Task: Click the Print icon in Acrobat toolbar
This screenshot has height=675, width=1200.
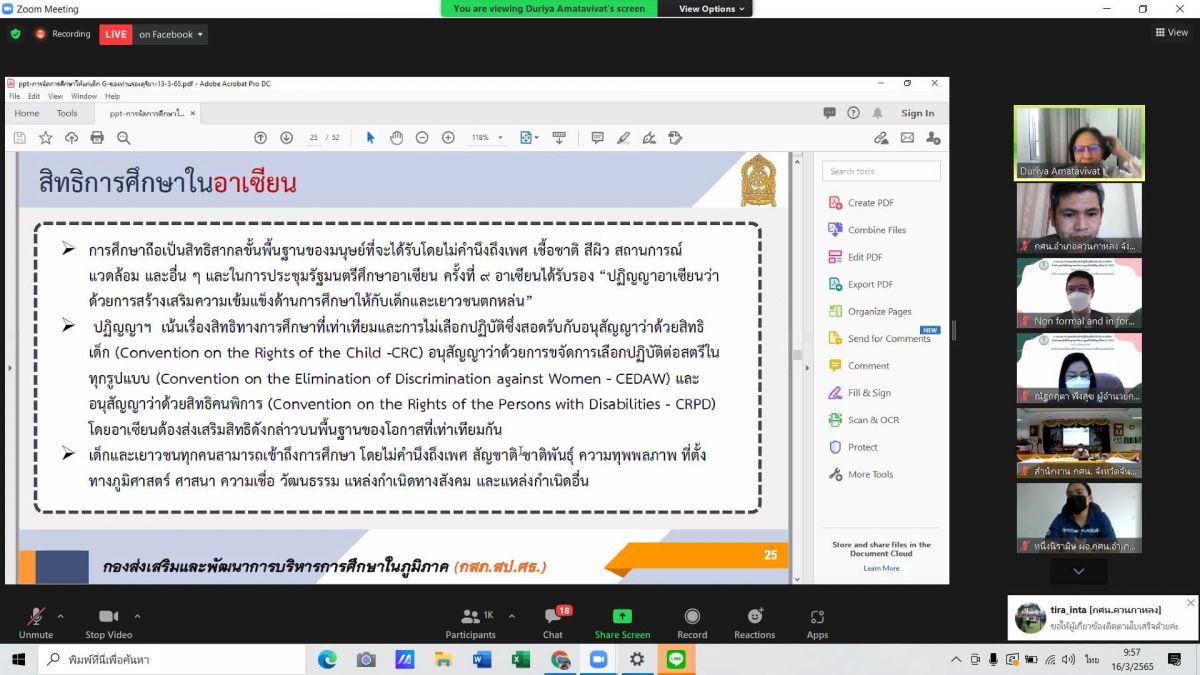Action: click(x=97, y=138)
